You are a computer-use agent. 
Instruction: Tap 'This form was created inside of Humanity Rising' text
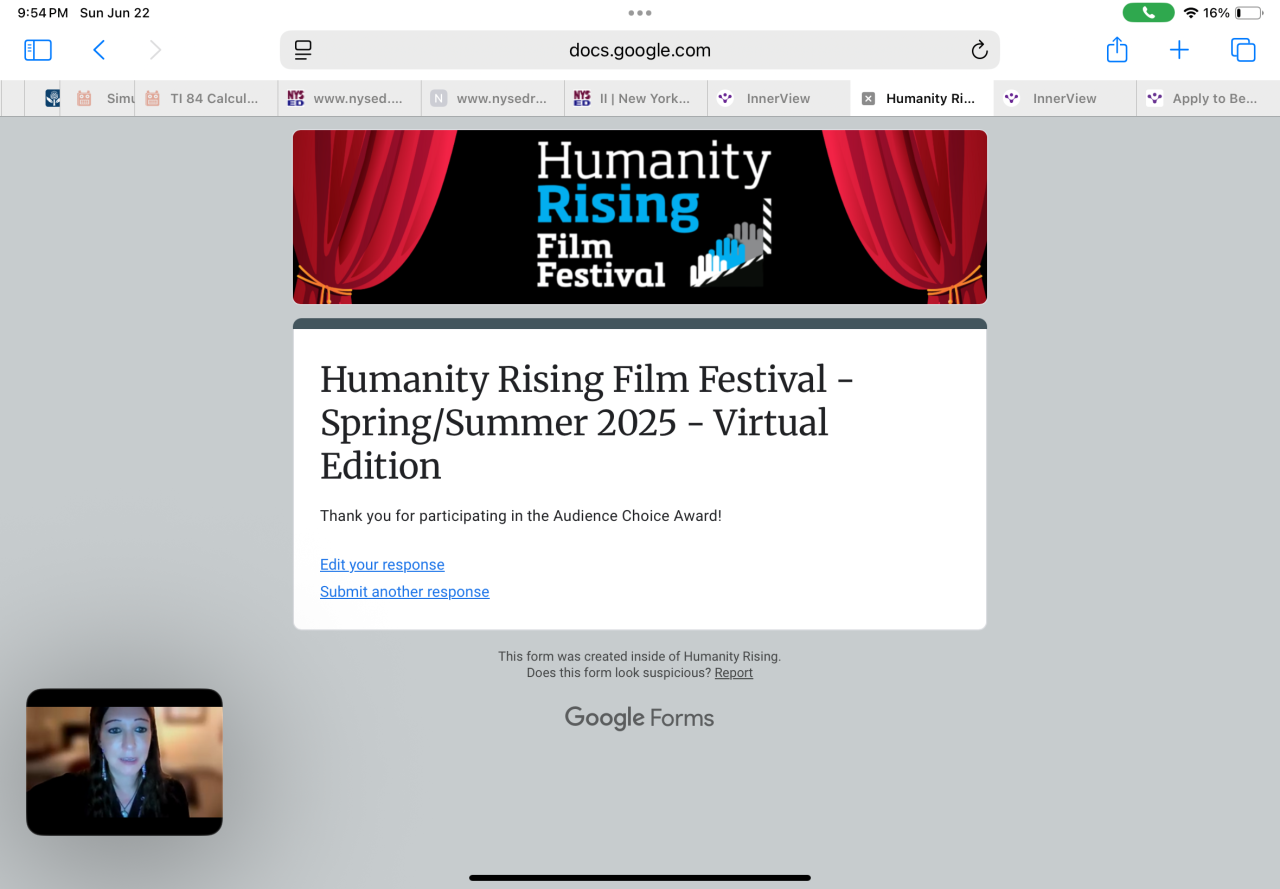point(640,657)
